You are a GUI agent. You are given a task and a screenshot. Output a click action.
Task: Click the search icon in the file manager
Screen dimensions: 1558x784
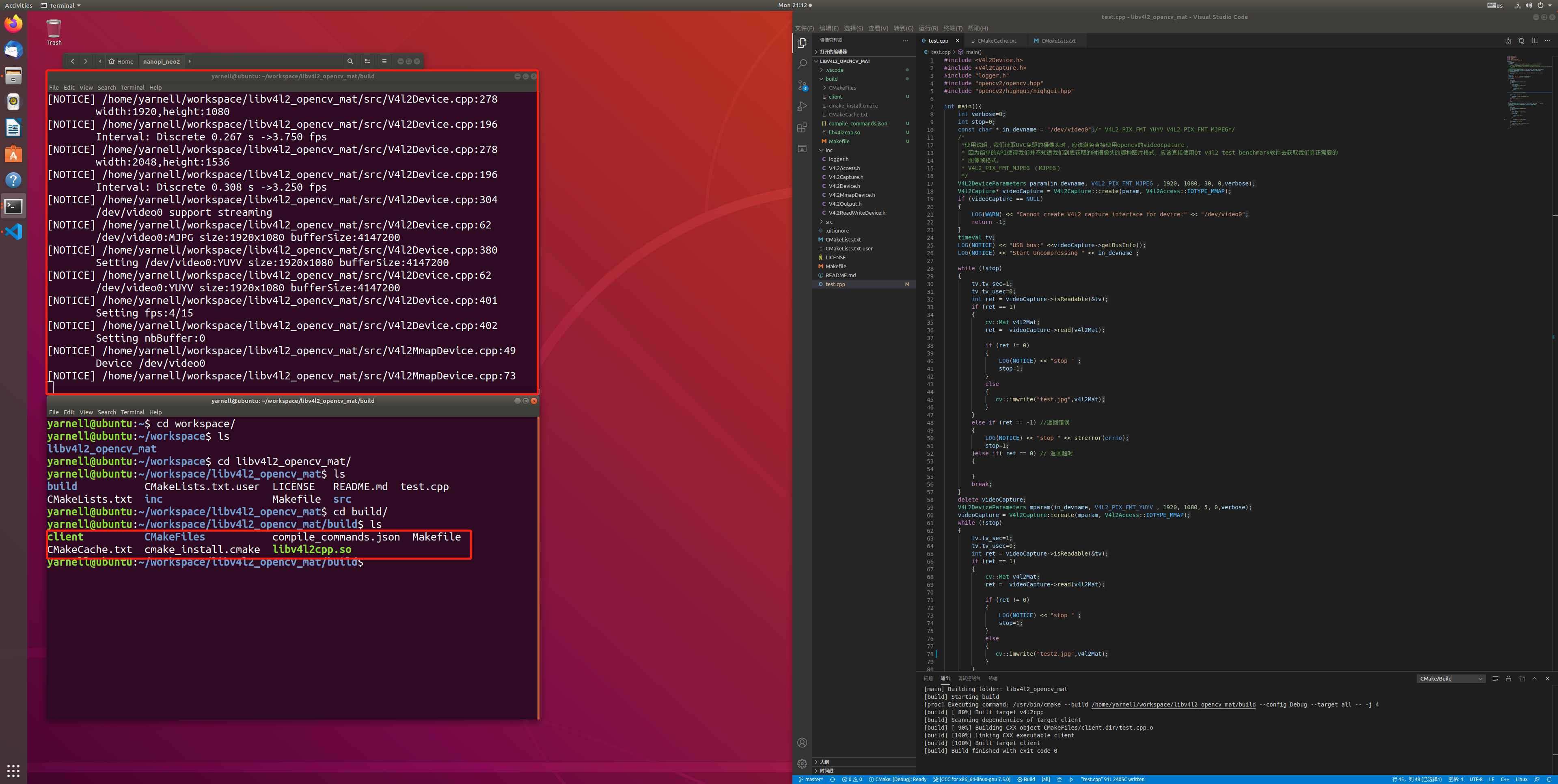pos(350,61)
